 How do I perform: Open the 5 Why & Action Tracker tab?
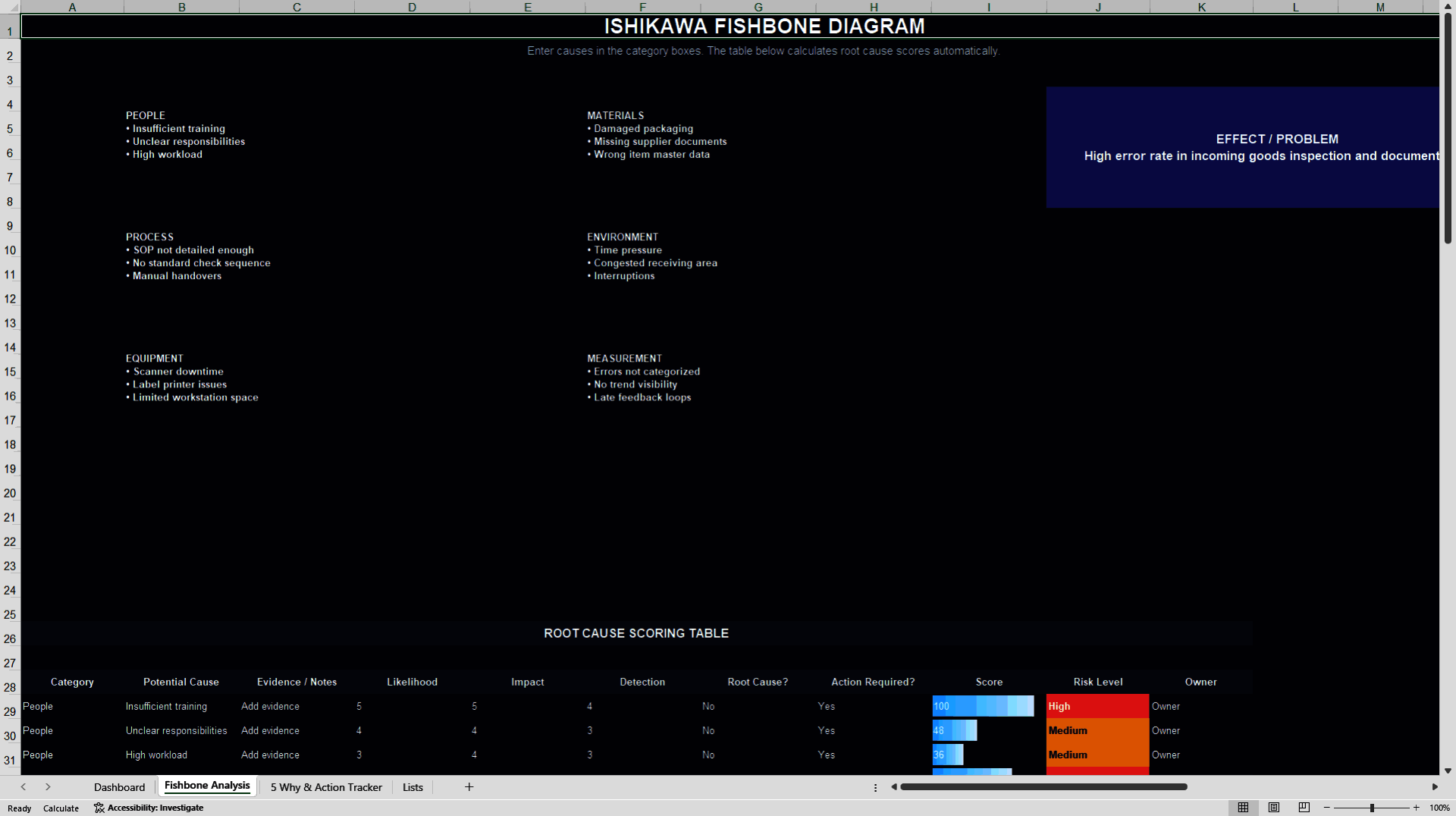coord(326,787)
